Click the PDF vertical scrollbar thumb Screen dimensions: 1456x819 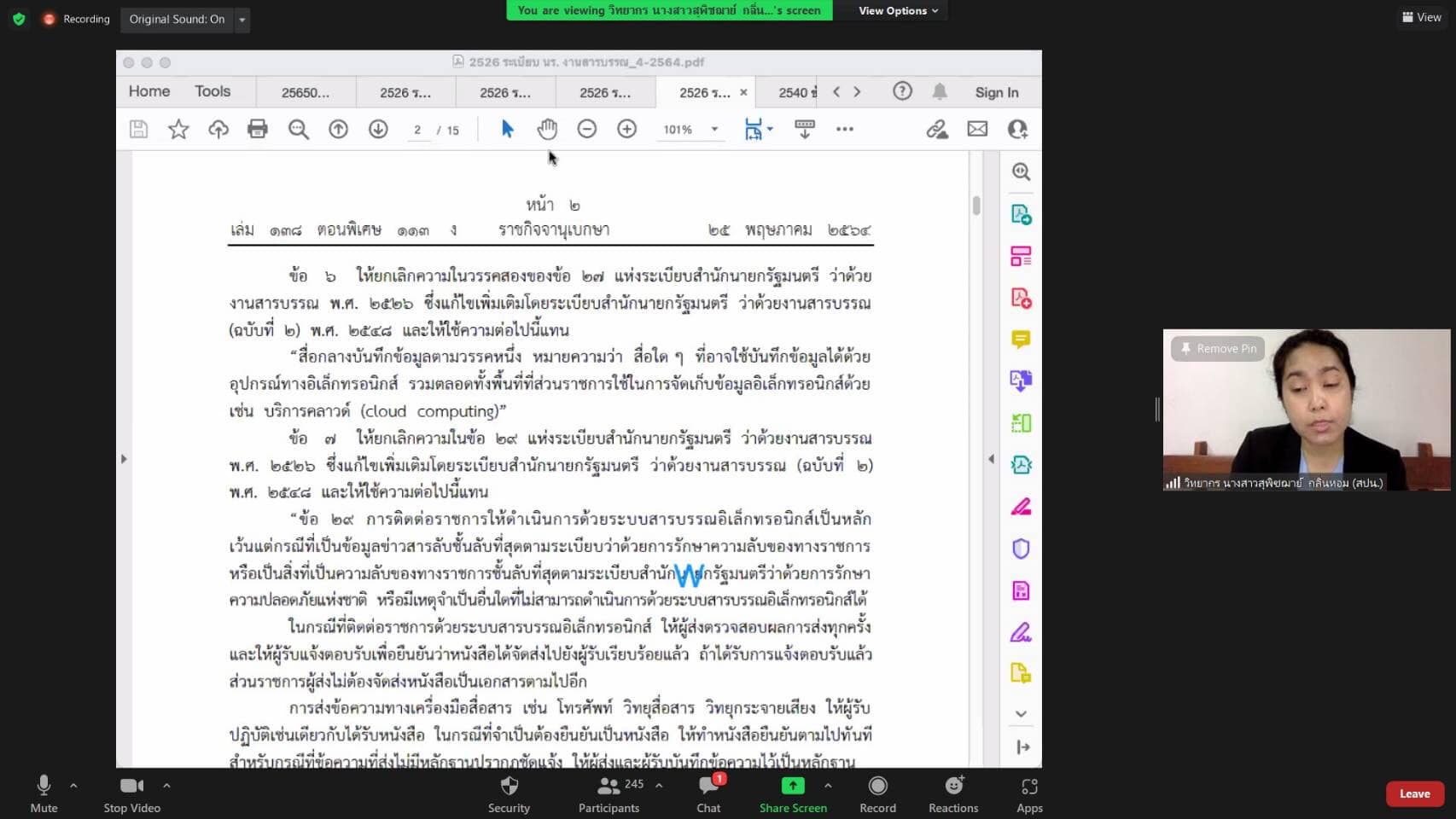[976, 206]
